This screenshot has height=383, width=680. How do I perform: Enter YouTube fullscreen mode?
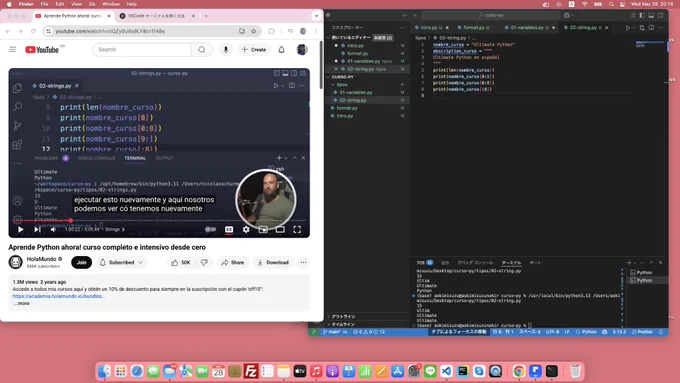pos(297,229)
